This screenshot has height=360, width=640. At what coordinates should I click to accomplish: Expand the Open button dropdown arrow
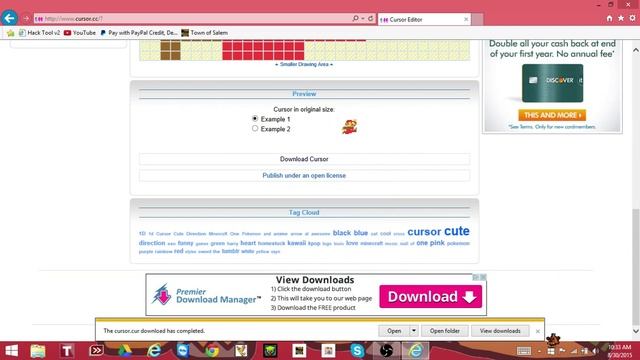(413, 331)
